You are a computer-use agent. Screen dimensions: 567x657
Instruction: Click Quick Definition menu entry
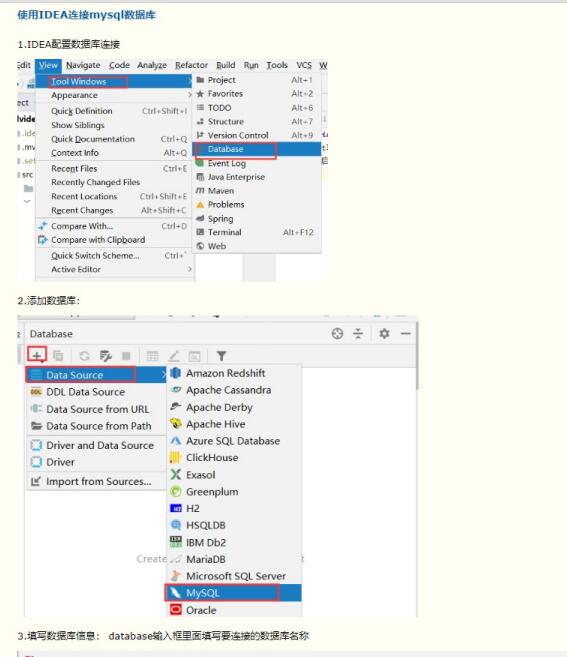pos(114,111)
